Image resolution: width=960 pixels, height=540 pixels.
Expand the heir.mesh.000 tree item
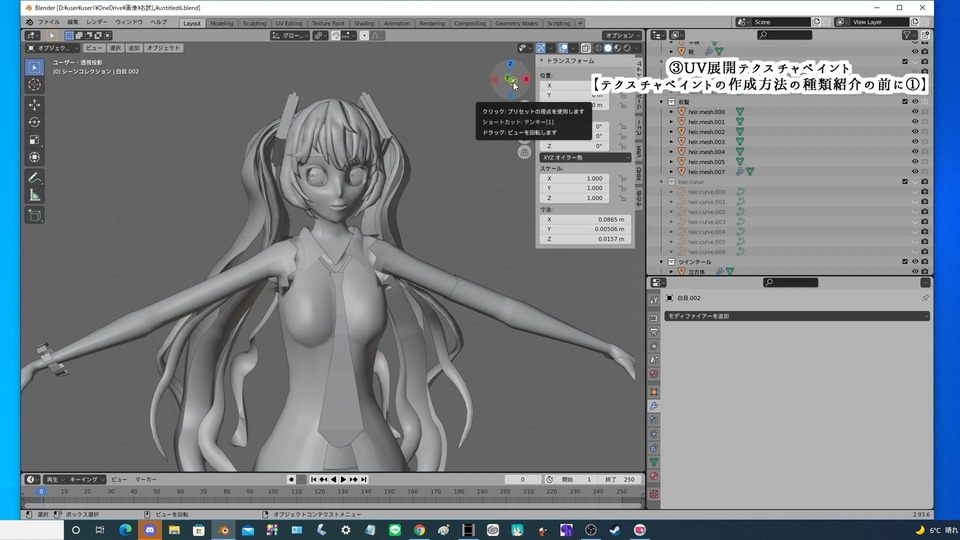pyautogui.click(x=671, y=112)
